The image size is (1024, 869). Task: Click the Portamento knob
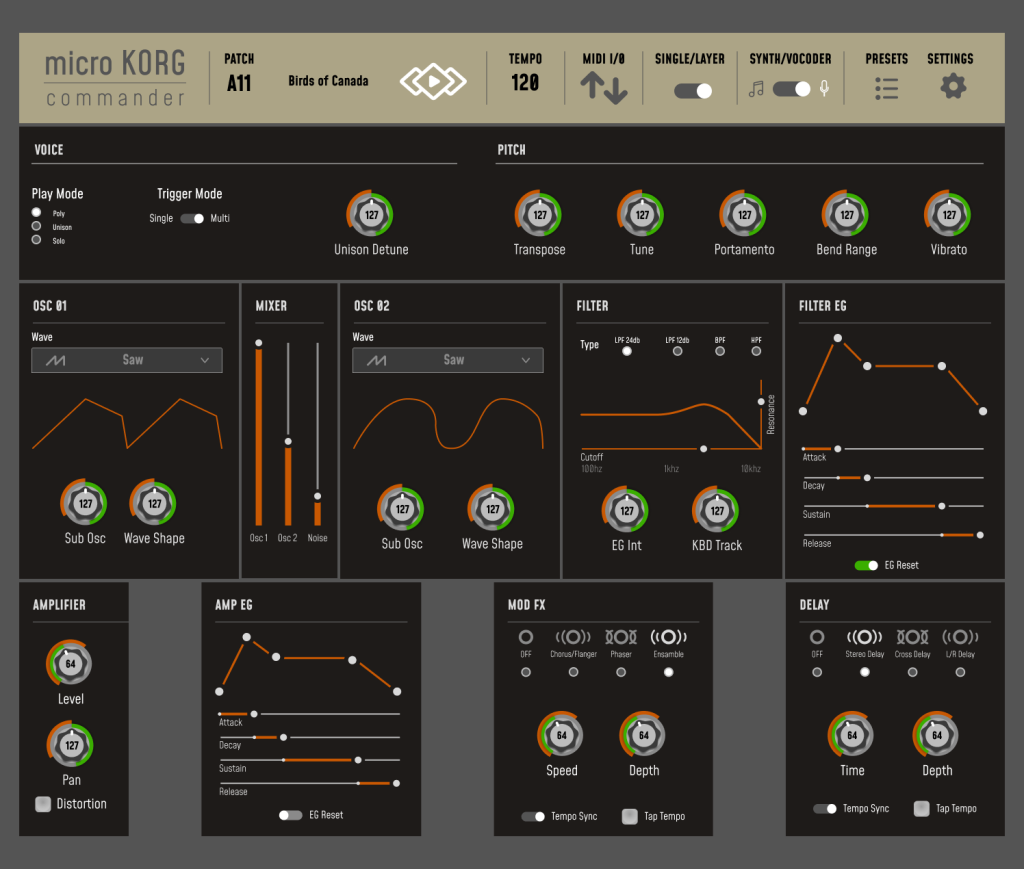[744, 214]
